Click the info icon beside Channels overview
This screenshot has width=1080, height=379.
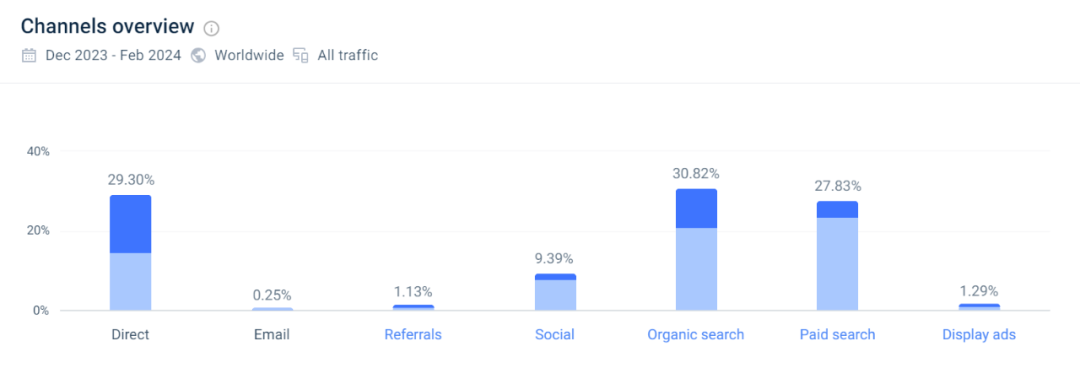211,28
